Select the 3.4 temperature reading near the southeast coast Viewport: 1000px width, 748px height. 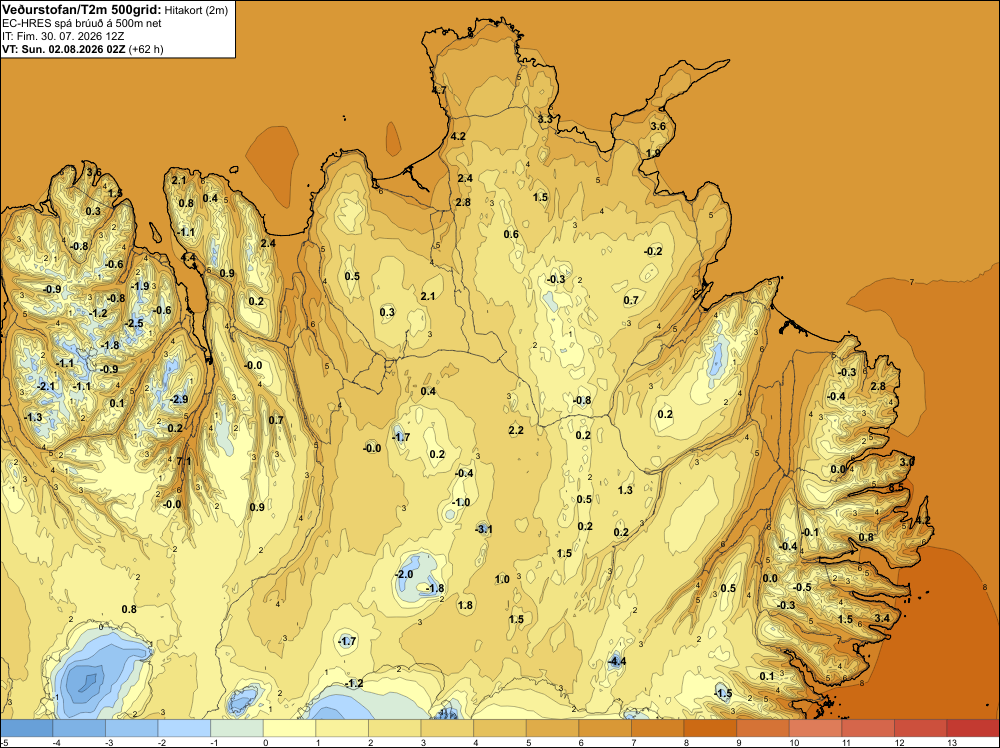882,618
